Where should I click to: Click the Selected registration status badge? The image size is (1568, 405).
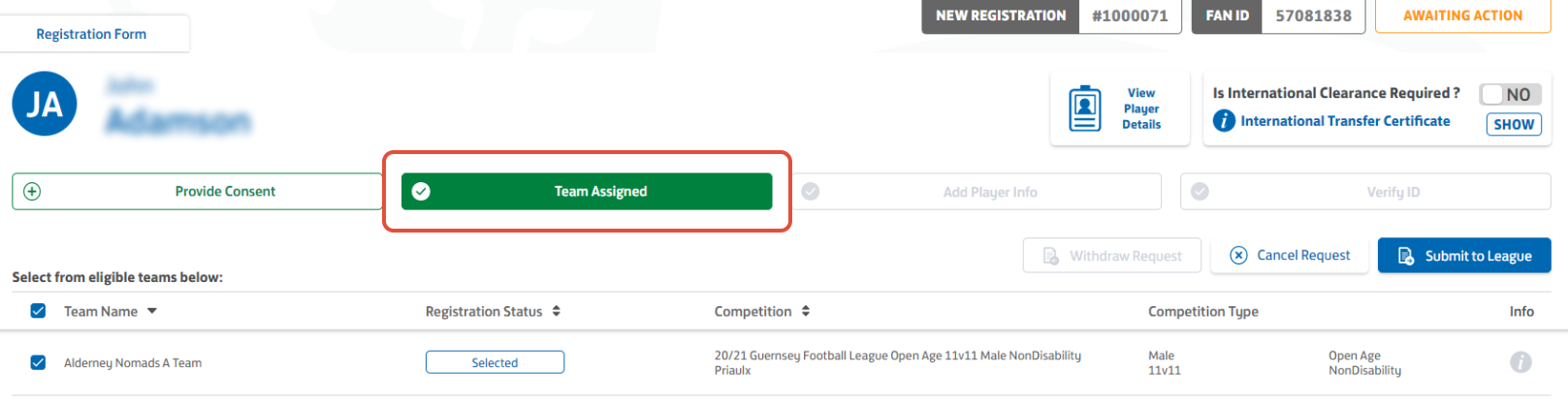[495, 362]
